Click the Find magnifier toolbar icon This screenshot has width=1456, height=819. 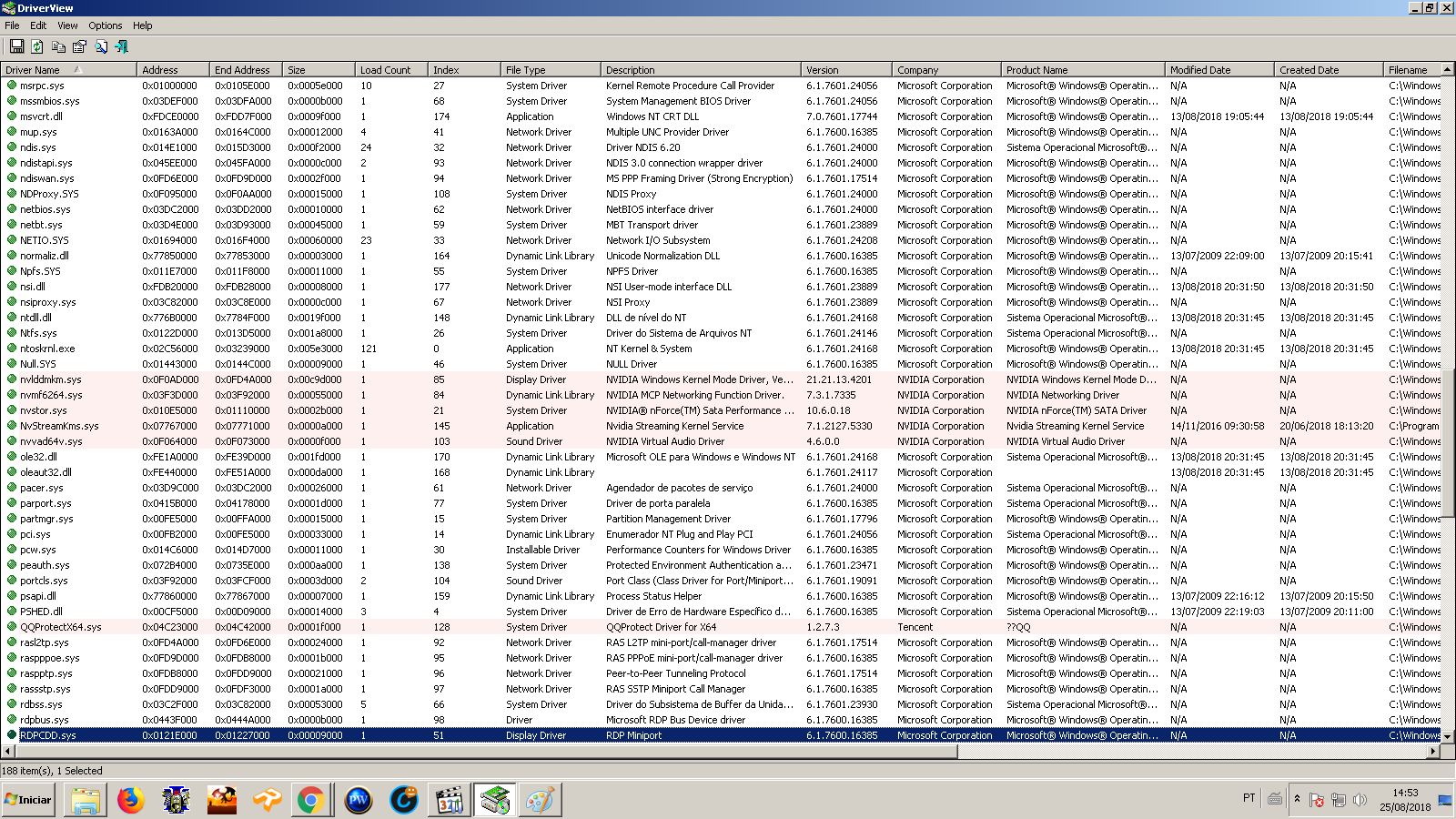(100, 46)
